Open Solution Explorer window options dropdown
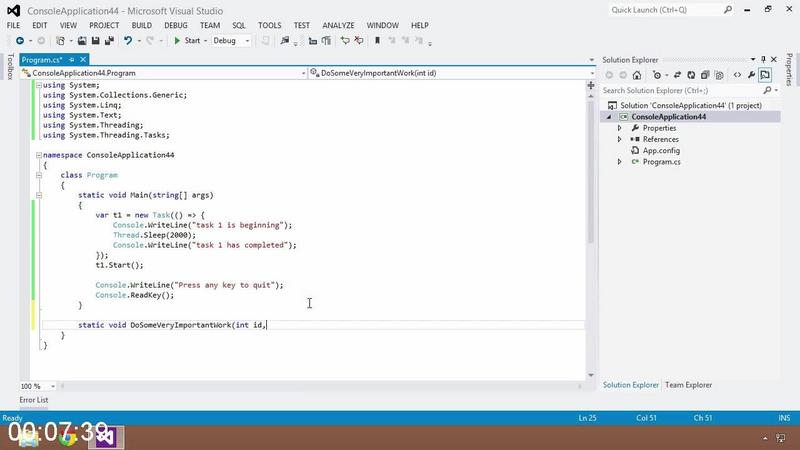 (753, 60)
